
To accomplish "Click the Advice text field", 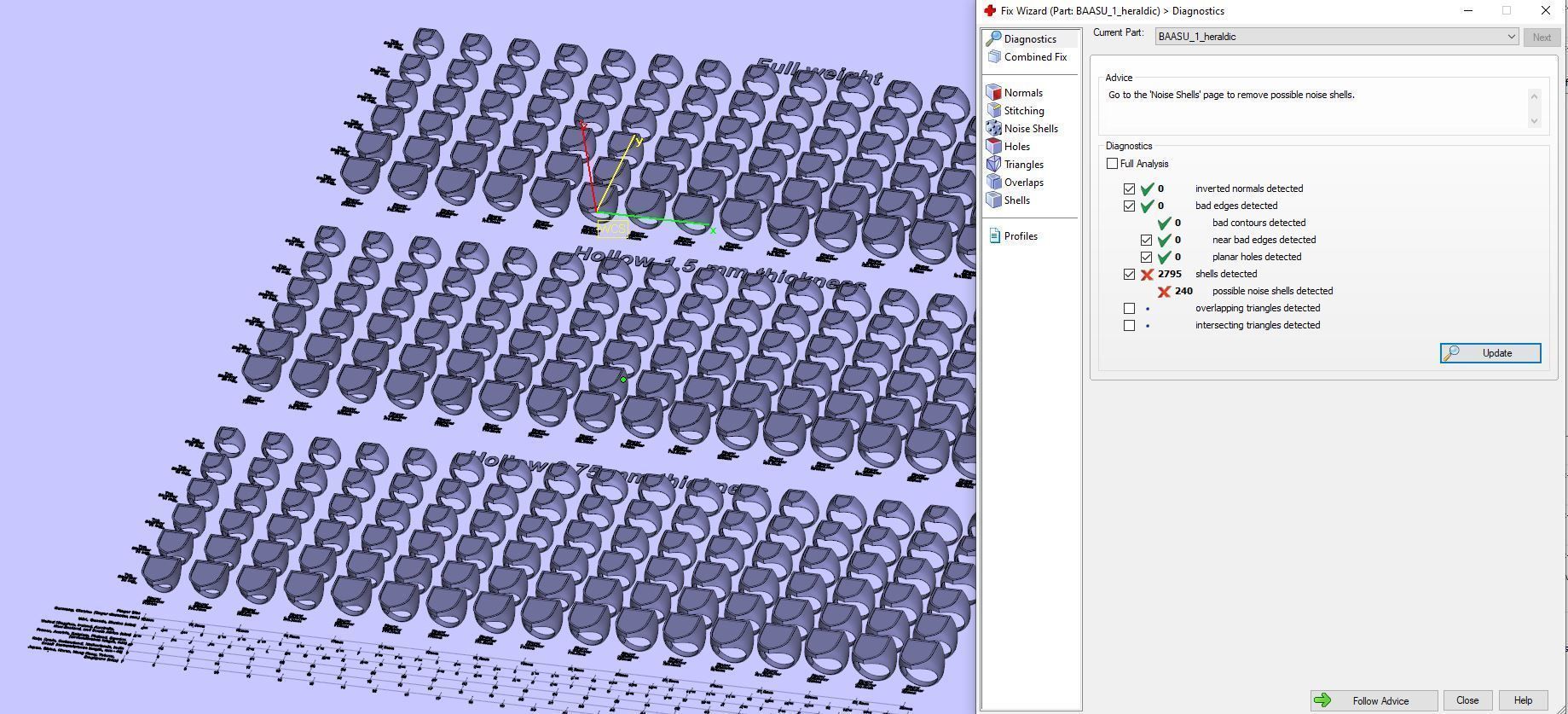I will click(1318, 108).
